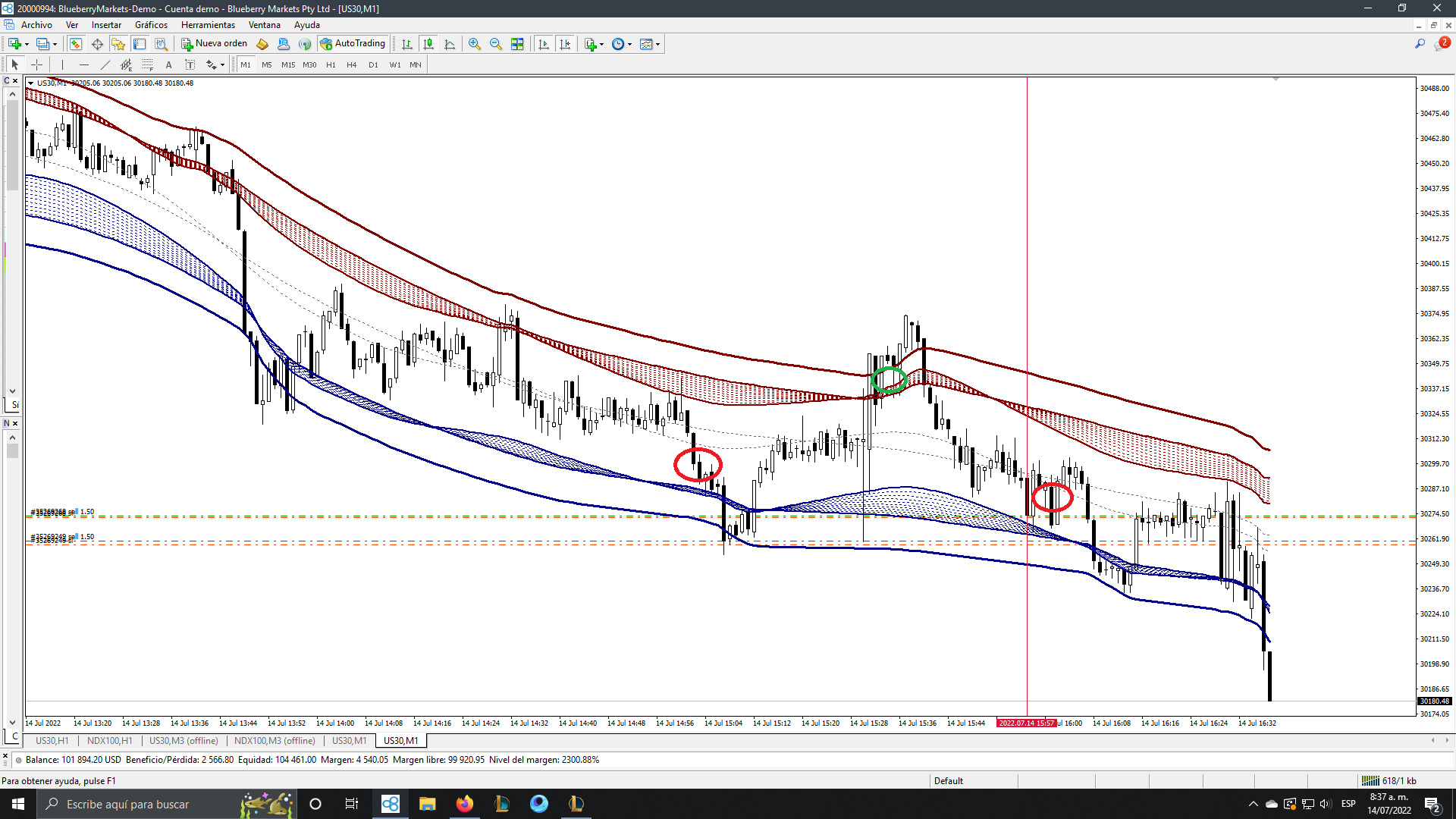
Task: Click the Nueva orden button
Action: [x=215, y=44]
